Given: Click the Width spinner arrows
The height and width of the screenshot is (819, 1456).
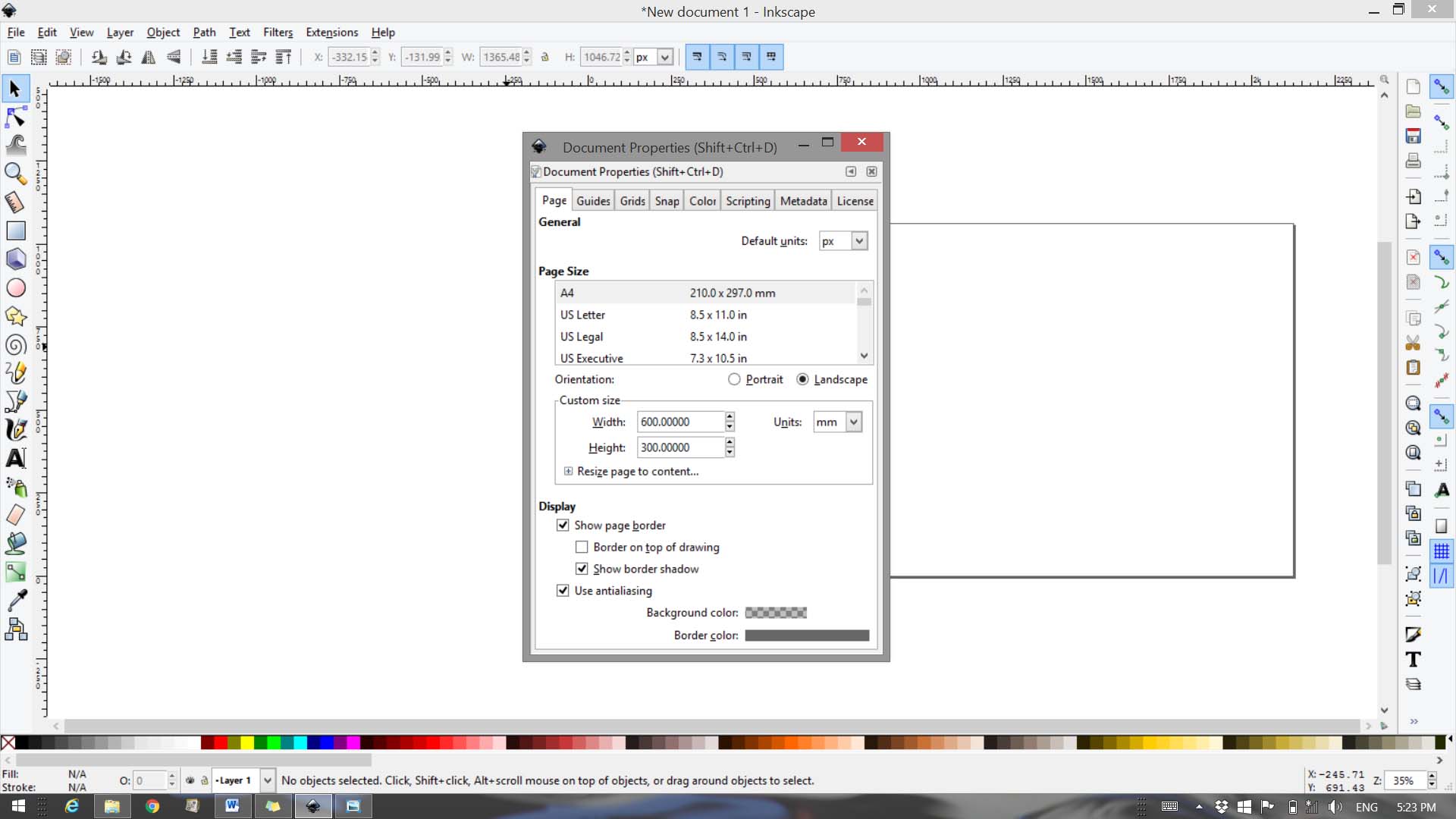Looking at the screenshot, I should (x=730, y=422).
